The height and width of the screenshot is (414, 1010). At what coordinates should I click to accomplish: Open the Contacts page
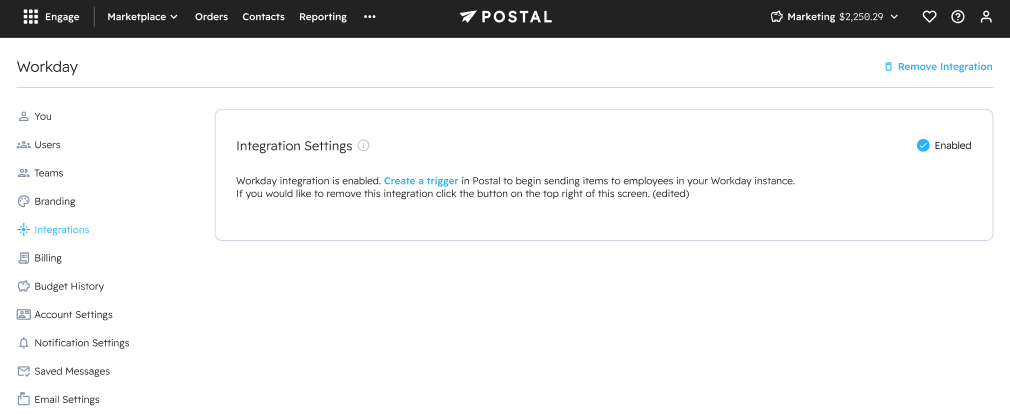click(x=263, y=17)
